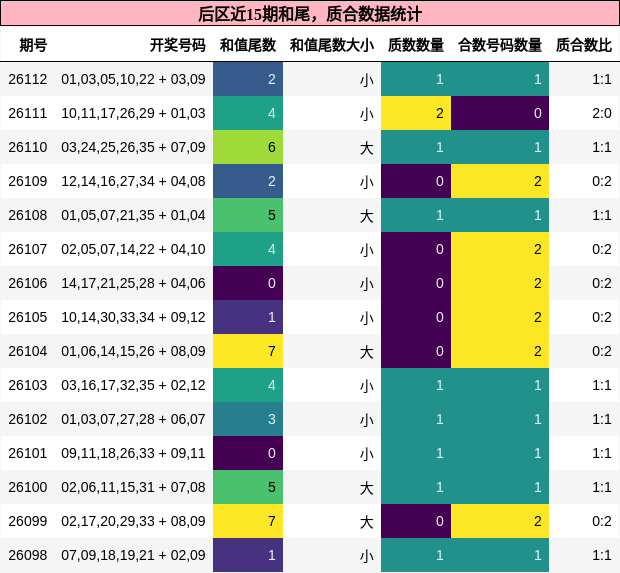Select draw numbers 02,05,07,14,22 + 04,10
The image size is (620, 573).
point(133,249)
